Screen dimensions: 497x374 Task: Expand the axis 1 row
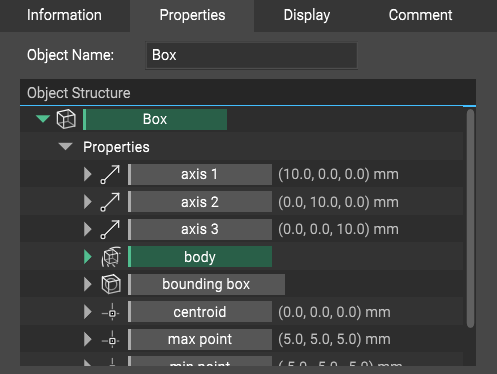(x=88, y=174)
